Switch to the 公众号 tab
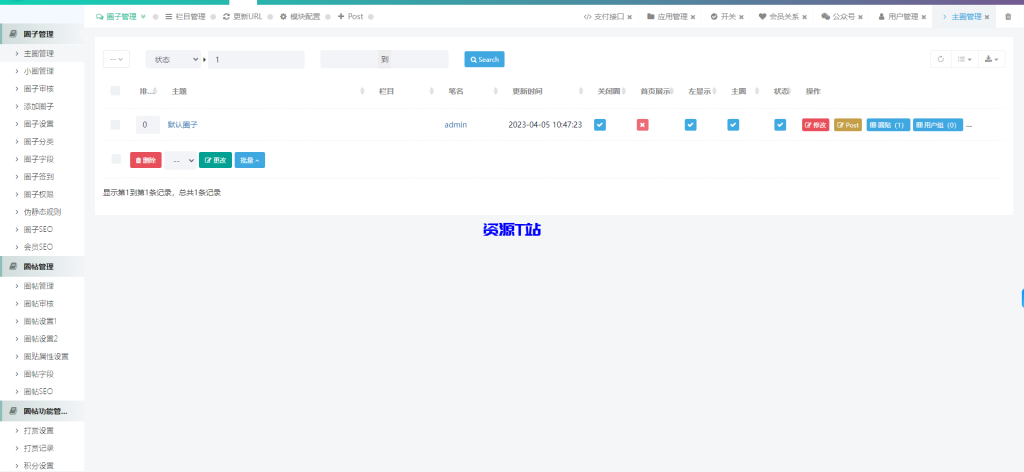Viewport: 1024px width, 472px height. [838, 17]
